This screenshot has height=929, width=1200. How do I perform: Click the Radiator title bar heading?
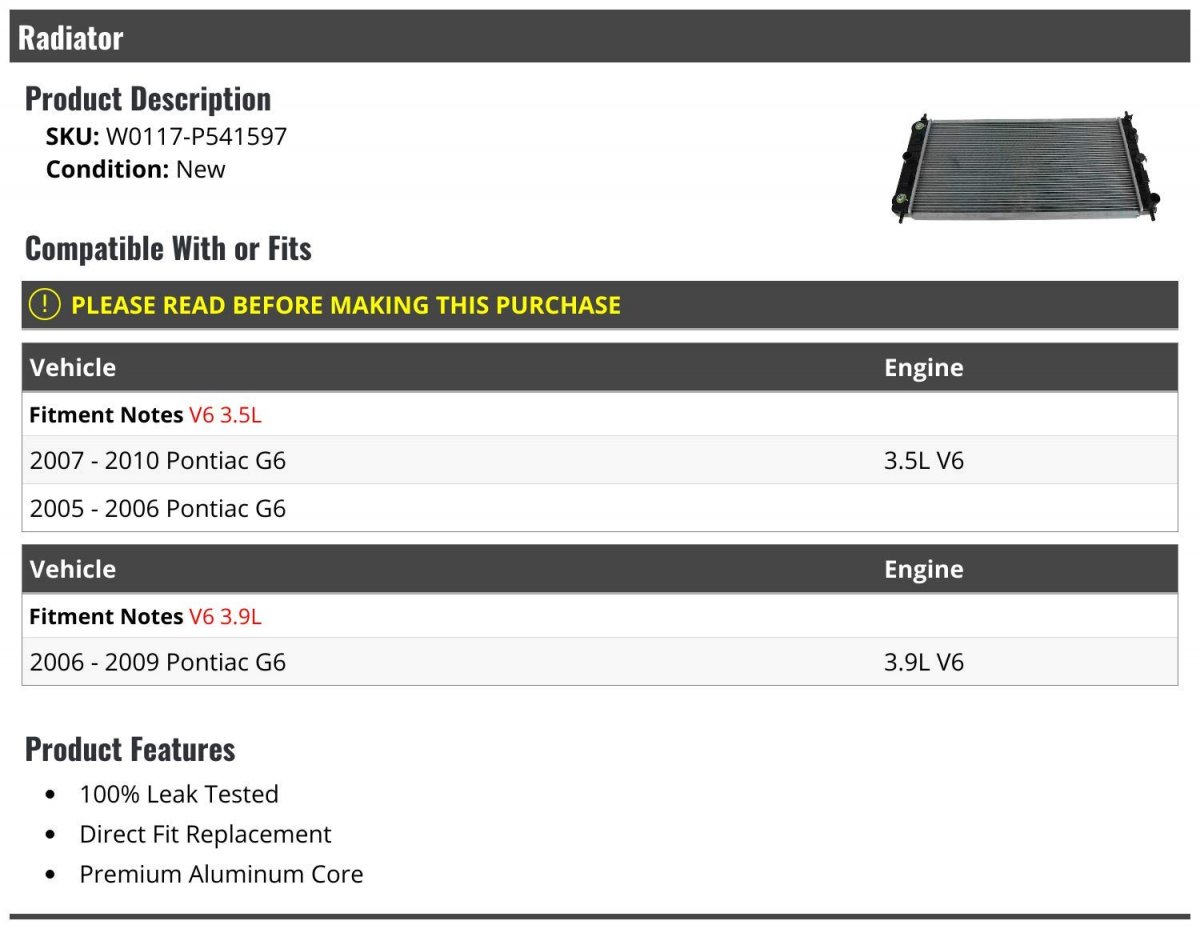(x=71, y=38)
